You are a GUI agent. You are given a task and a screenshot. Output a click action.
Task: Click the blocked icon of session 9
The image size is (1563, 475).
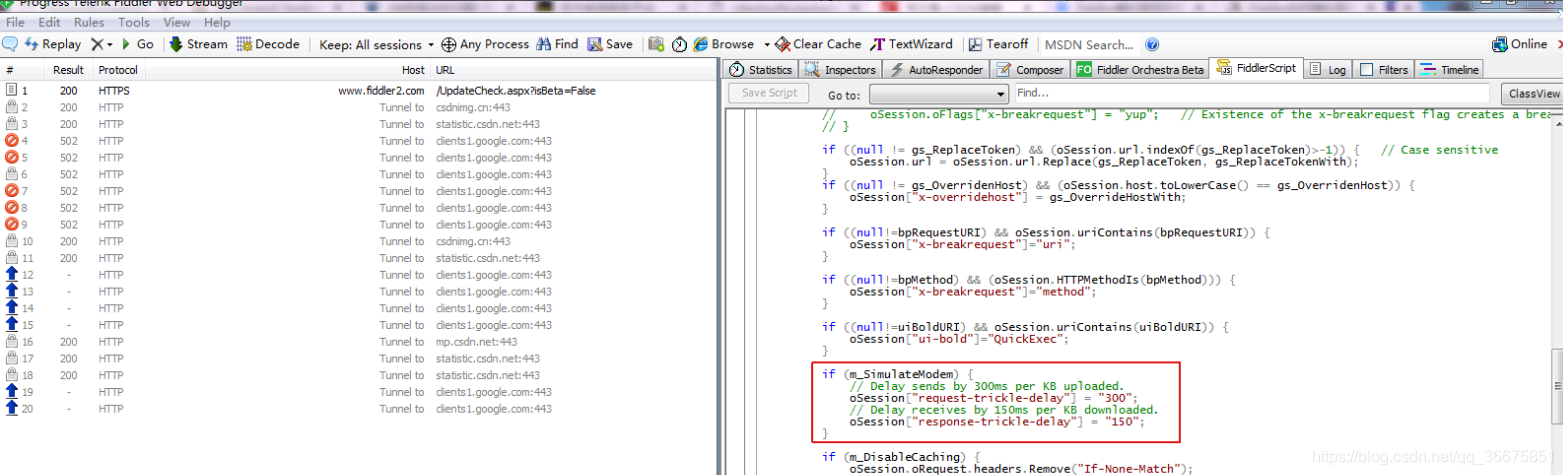coord(12,225)
